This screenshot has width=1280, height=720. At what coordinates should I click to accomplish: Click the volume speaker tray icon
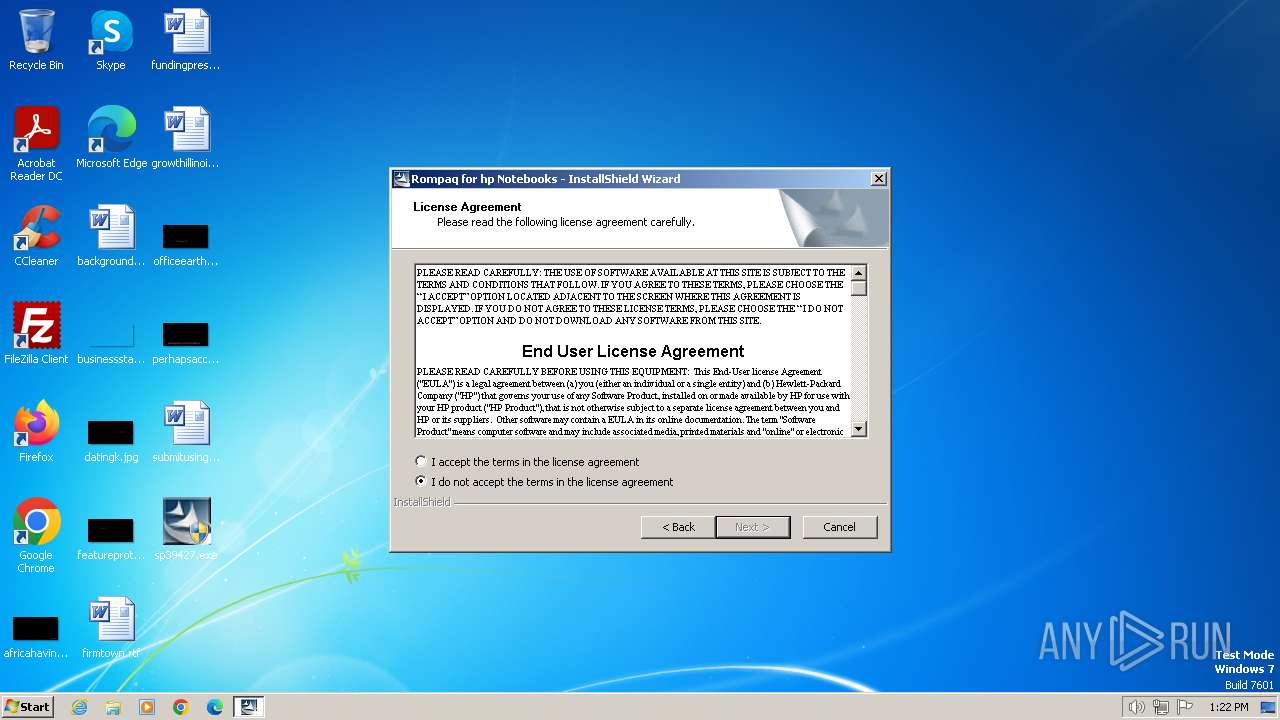[x=1136, y=707]
